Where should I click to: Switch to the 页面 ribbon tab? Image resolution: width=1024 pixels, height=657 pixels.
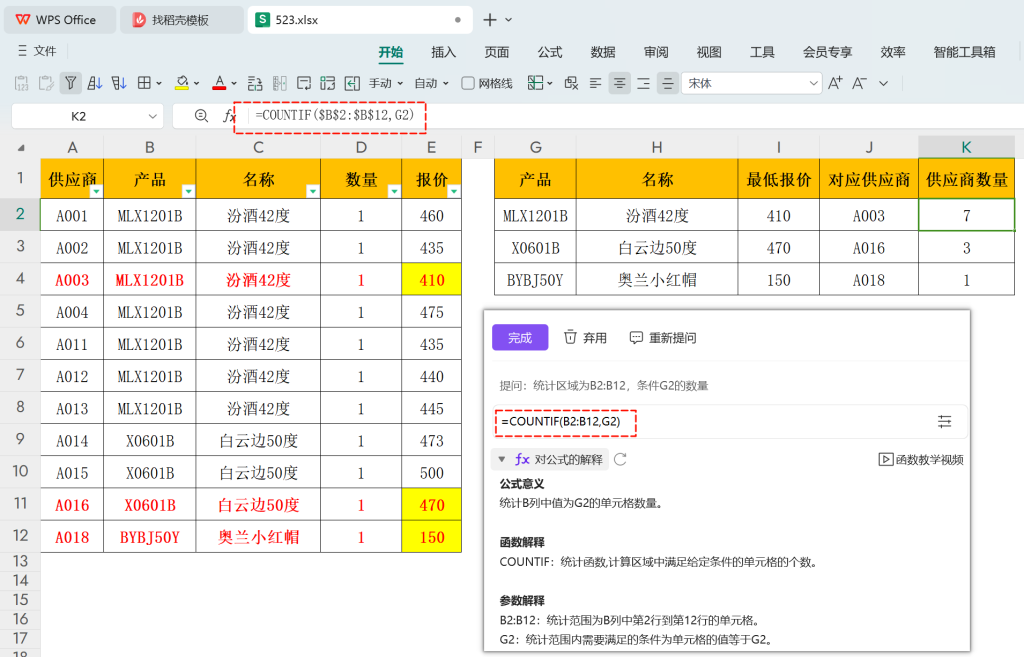[x=496, y=52]
